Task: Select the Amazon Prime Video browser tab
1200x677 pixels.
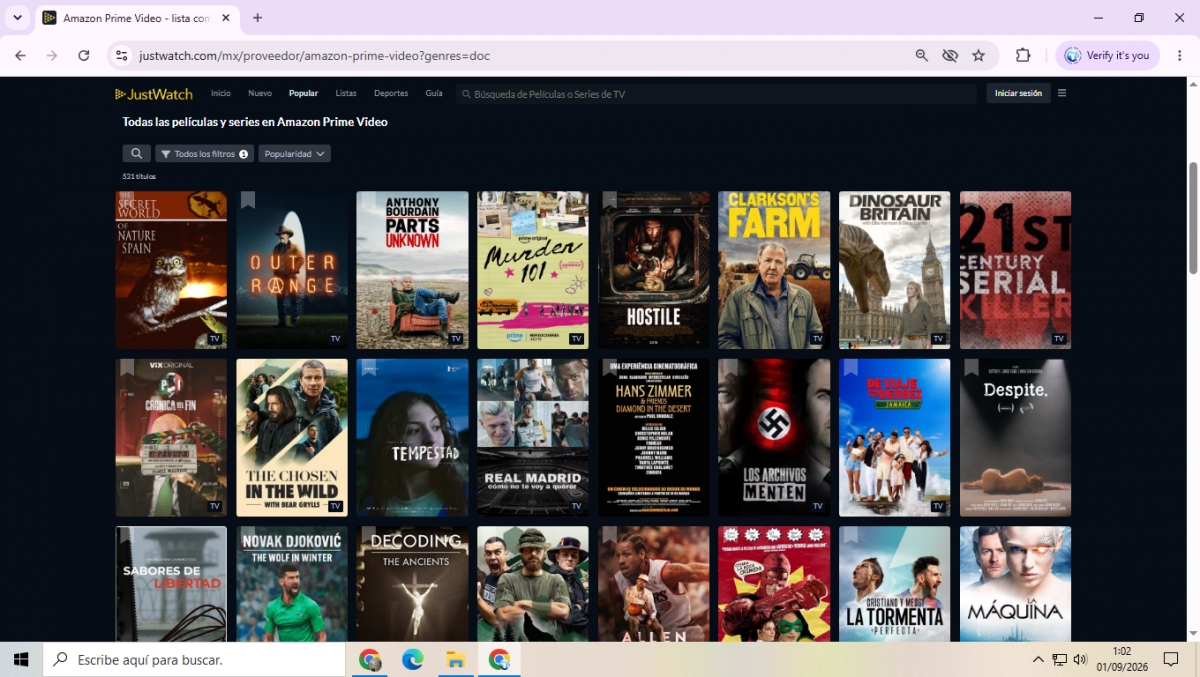Action: point(137,18)
